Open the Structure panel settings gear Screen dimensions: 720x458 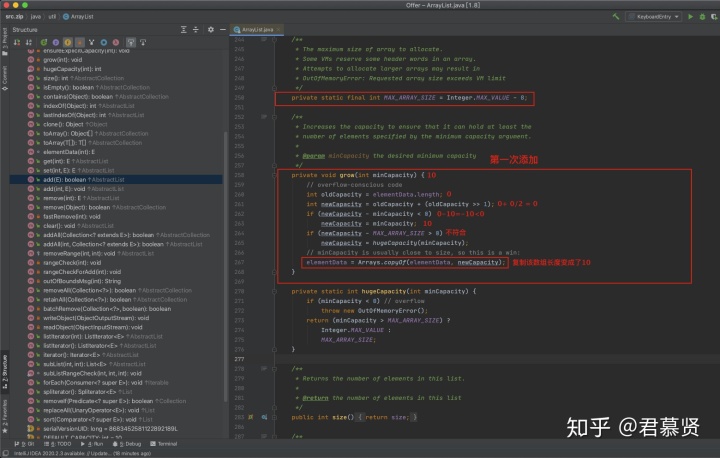coord(211,29)
